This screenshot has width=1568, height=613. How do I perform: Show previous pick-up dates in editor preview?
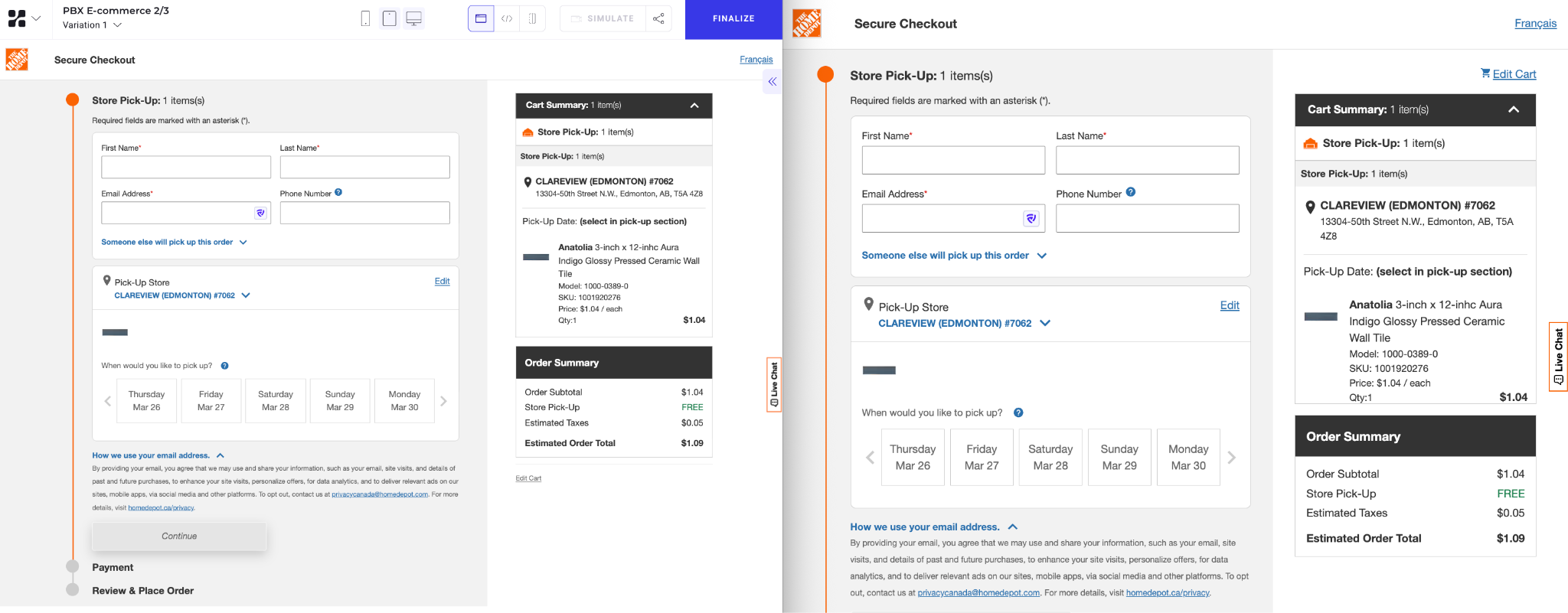tap(107, 401)
